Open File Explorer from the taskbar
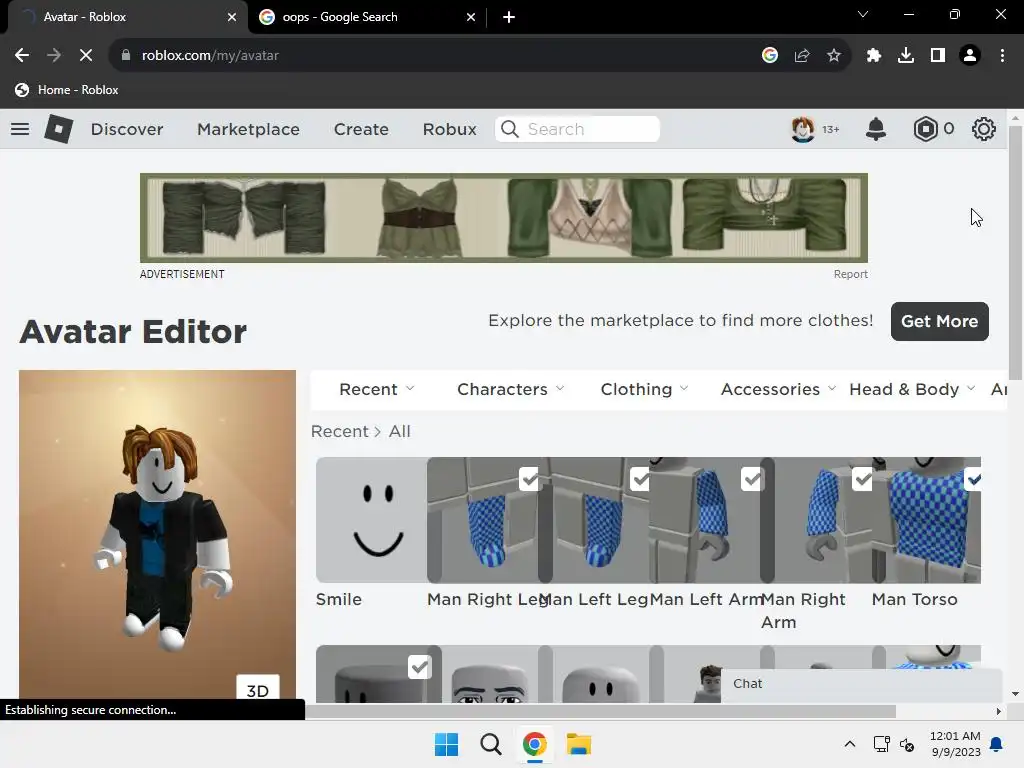Screen dimensions: 1024x768 pos(579,744)
